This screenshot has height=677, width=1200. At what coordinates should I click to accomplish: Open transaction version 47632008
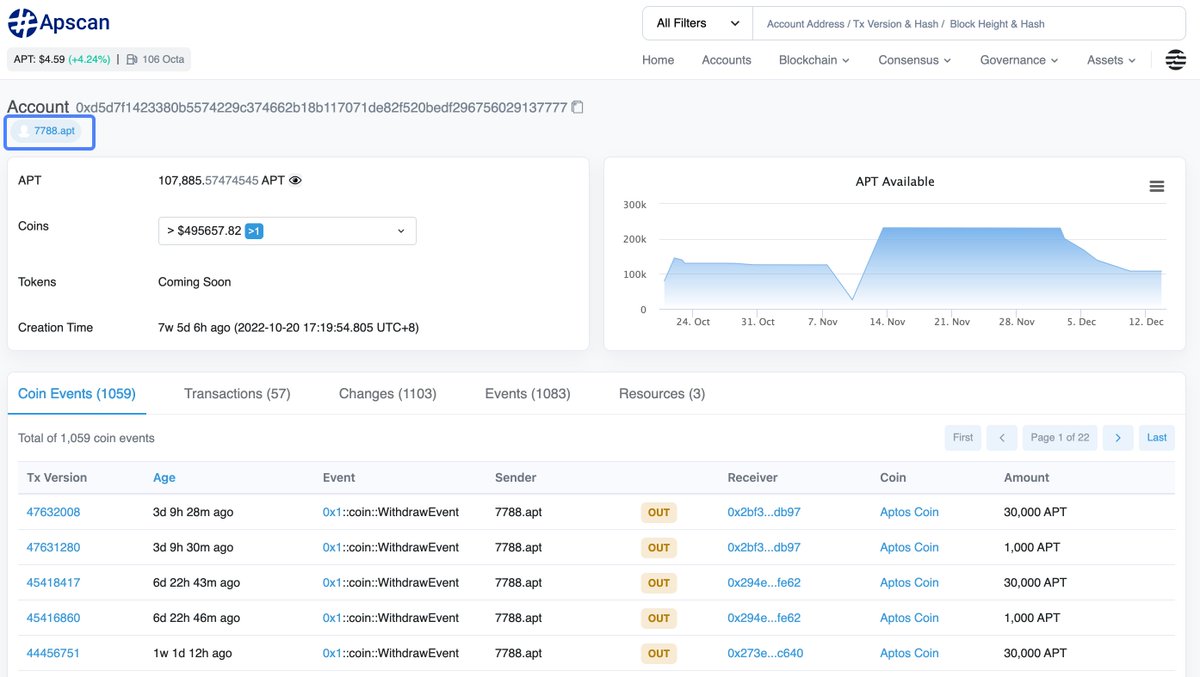pos(53,512)
